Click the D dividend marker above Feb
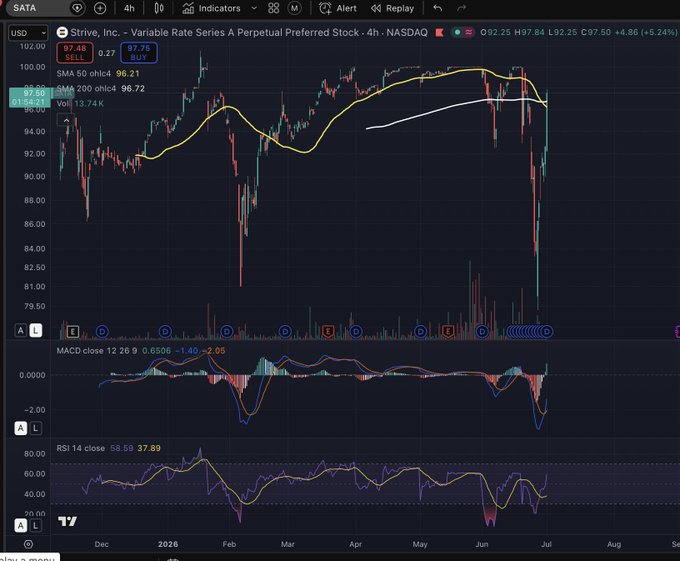Viewport: 680px width, 561px height. [227, 332]
